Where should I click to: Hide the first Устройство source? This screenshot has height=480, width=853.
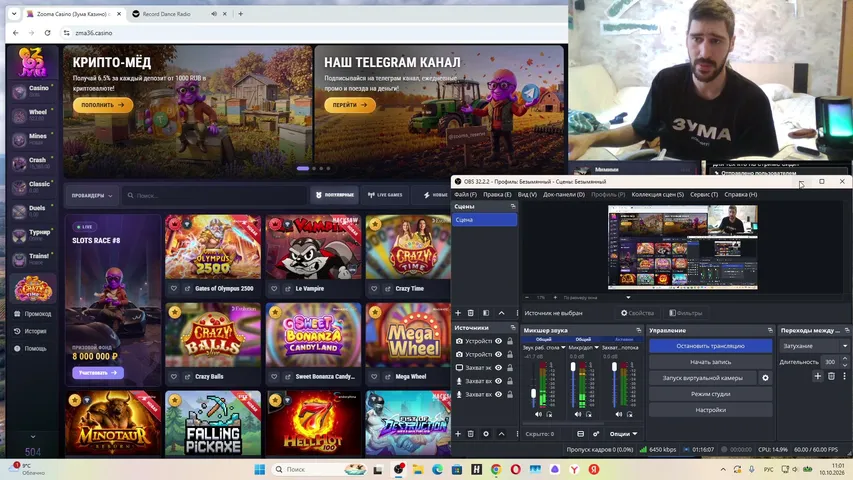tap(498, 341)
